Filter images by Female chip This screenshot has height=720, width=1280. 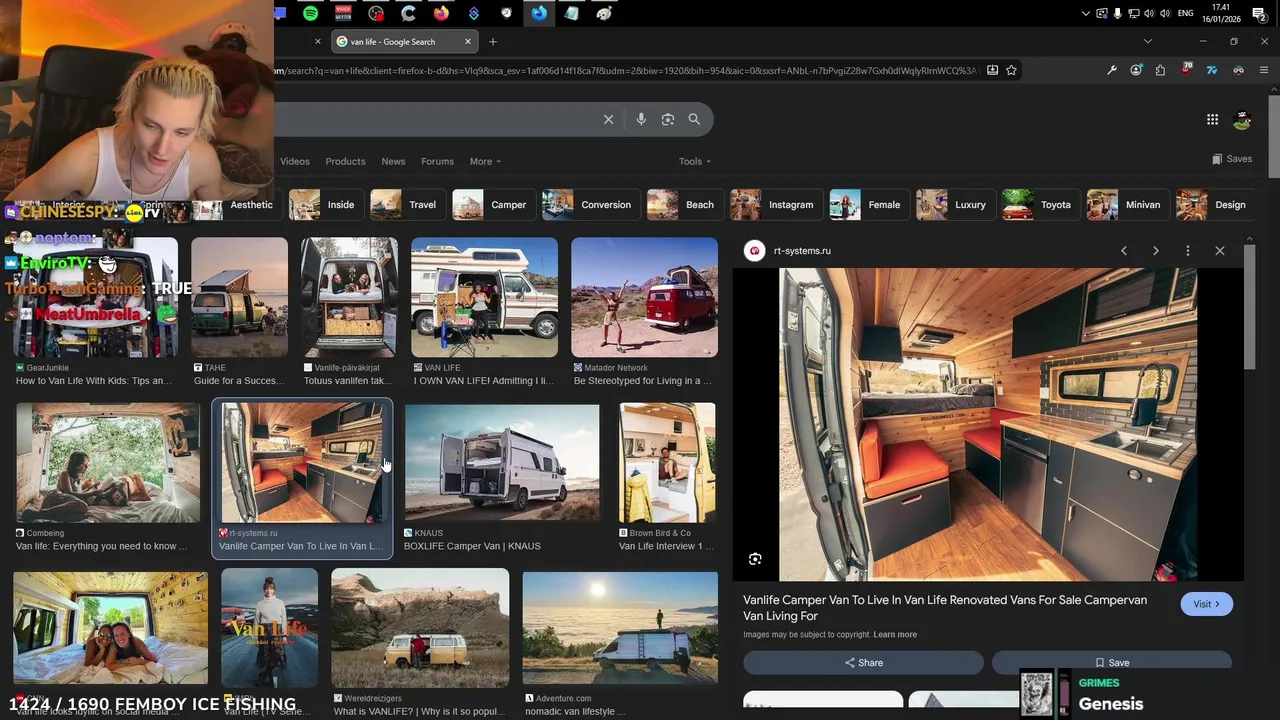[x=867, y=205]
